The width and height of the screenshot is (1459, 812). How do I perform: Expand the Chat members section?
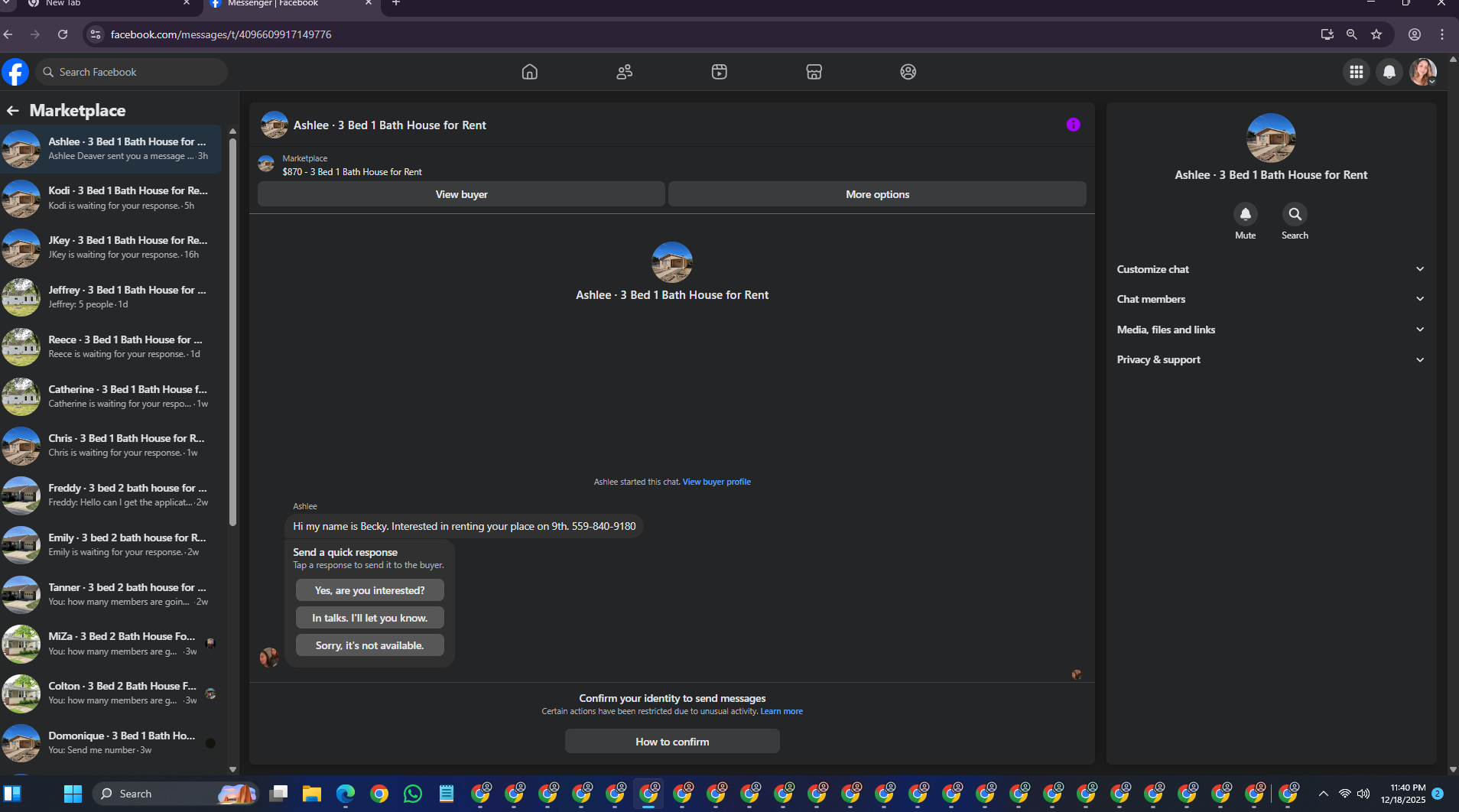pyautogui.click(x=1270, y=299)
